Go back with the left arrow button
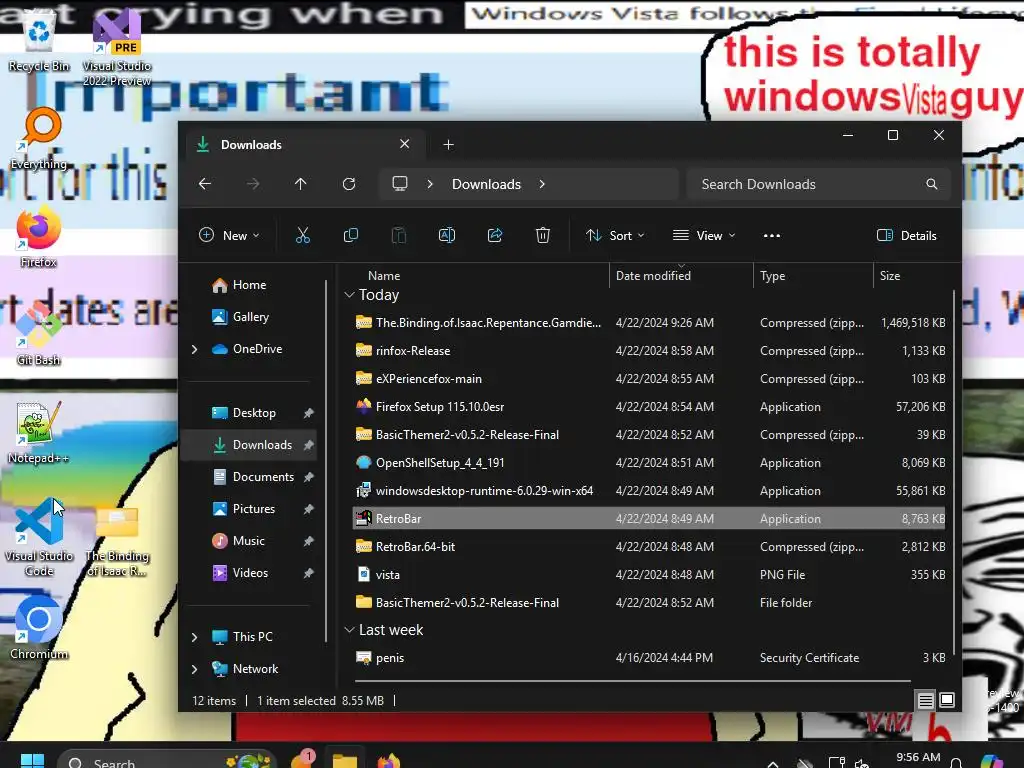1024x768 pixels. click(204, 184)
